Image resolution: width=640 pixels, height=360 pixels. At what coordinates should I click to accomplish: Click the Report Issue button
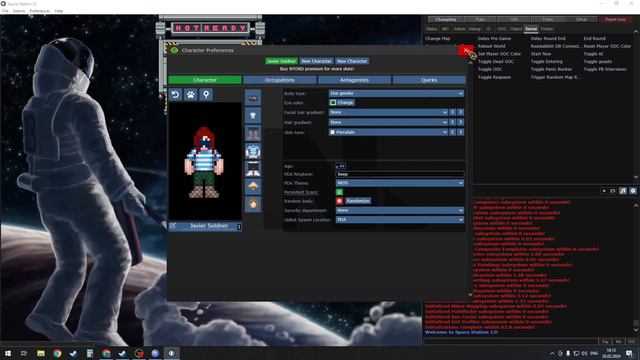[615, 19]
